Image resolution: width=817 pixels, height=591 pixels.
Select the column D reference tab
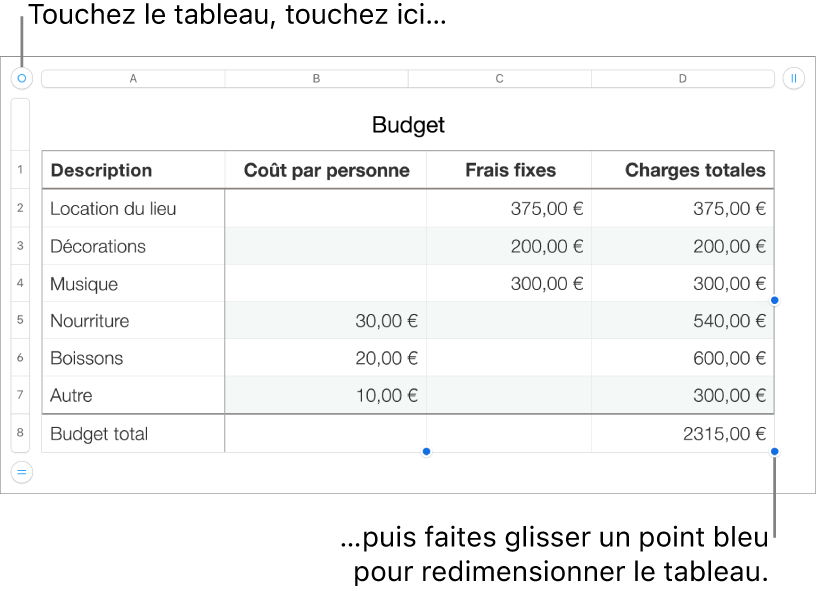pos(682,78)
